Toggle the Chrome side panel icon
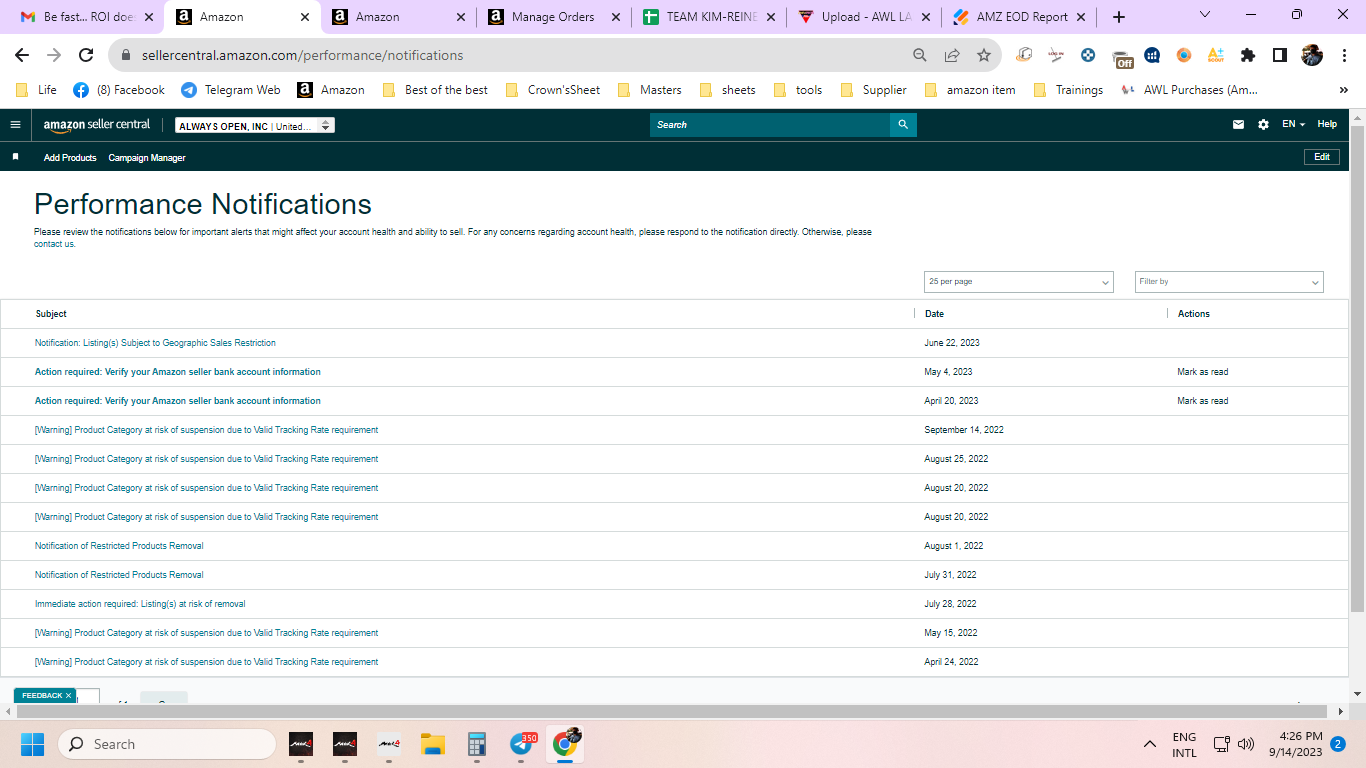This screenshot has width=1366, height=768. [1279, 55]
